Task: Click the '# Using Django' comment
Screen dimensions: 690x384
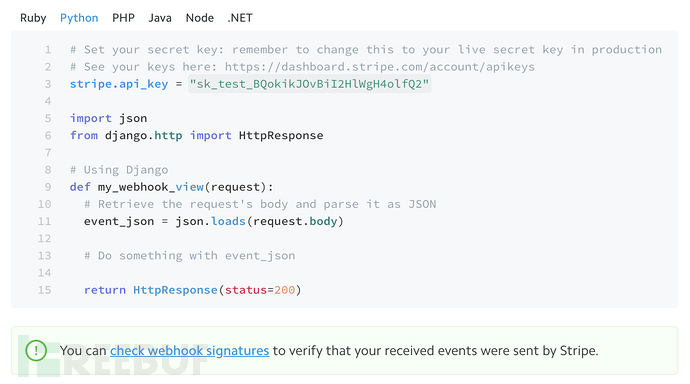Action: click(119, 170)
